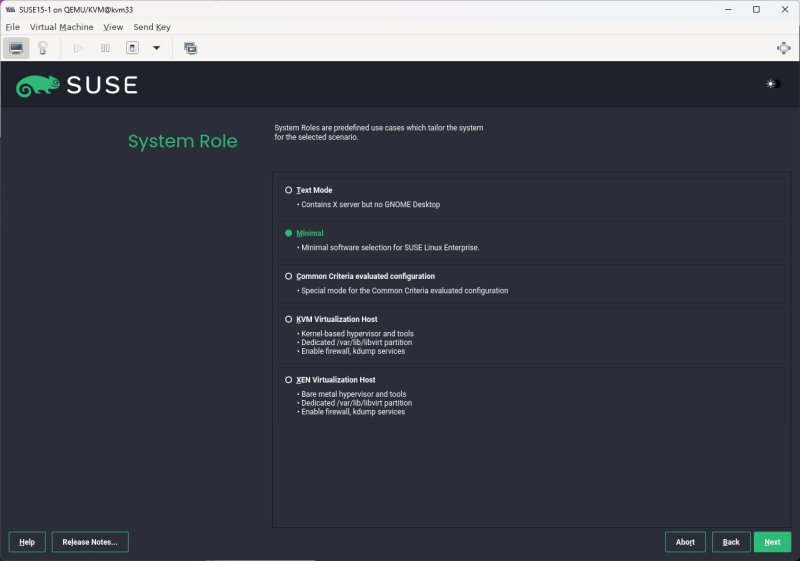Image resolution: width=800 pixels, height=561 pixels.
Task: Toggle fullscreen view of the console
Action: point(783,48)
